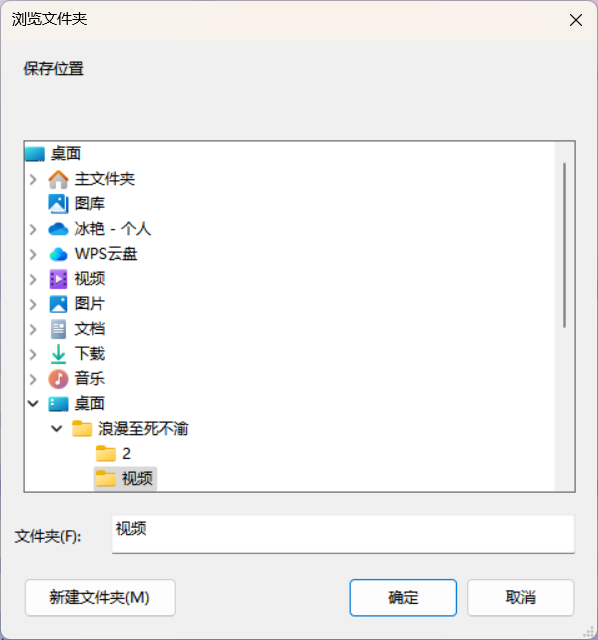
Task: Click the folder tree vertical scrollbar
Action: (x=565, y=245)
